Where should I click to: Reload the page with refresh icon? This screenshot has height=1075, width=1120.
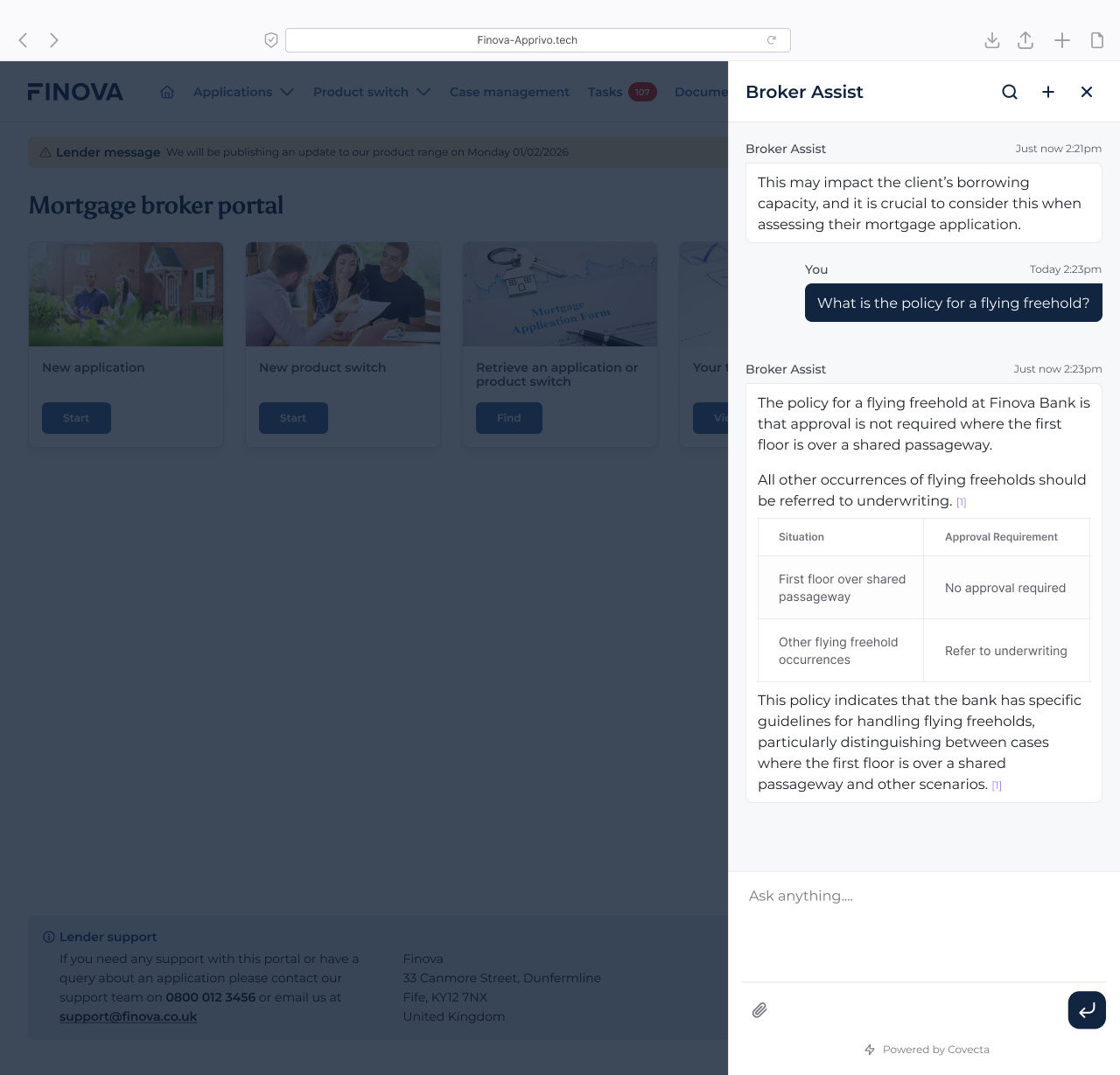coord(772,40)
